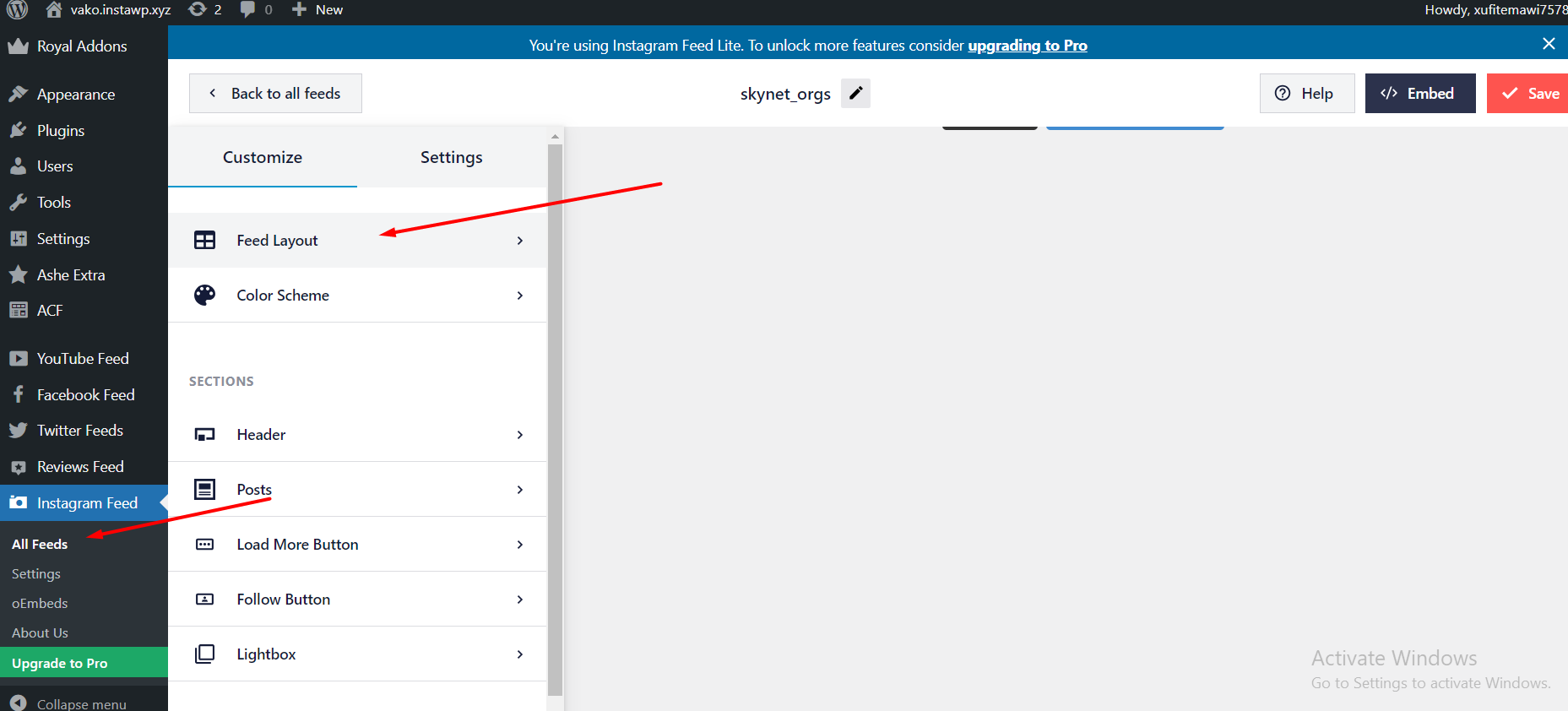This screenshot has height=711, width=1568.
Task: Click the Feed Layout grid icon
Action: click(204, 240)
